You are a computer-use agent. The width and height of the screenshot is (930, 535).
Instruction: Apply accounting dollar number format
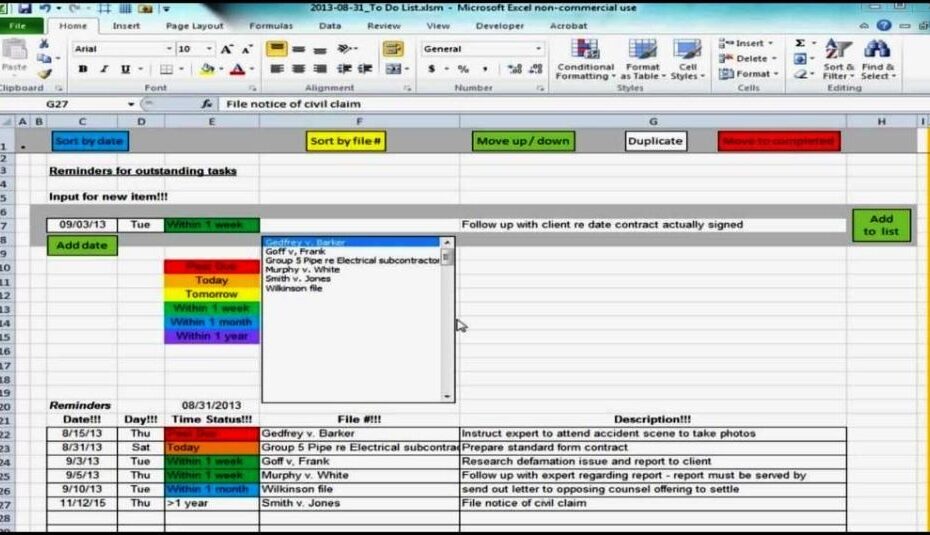(x=432, y=69)
